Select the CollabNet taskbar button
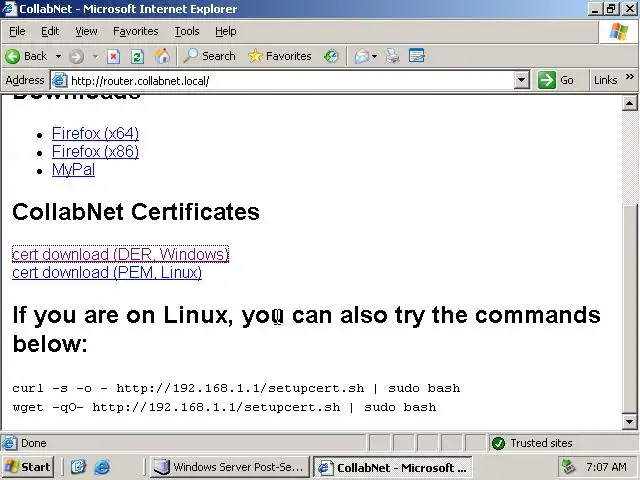The height and width of the screenshot is (480, 640). tap(393, 467)
